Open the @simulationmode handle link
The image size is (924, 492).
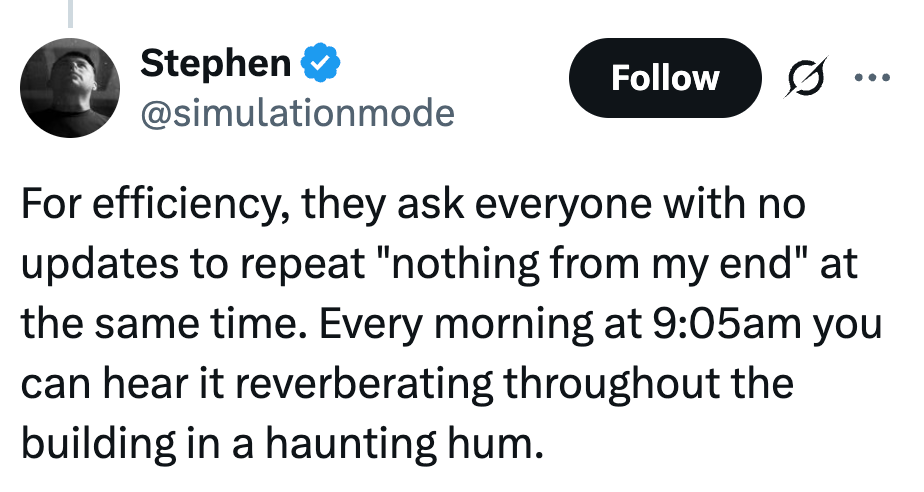pos(297,113)
